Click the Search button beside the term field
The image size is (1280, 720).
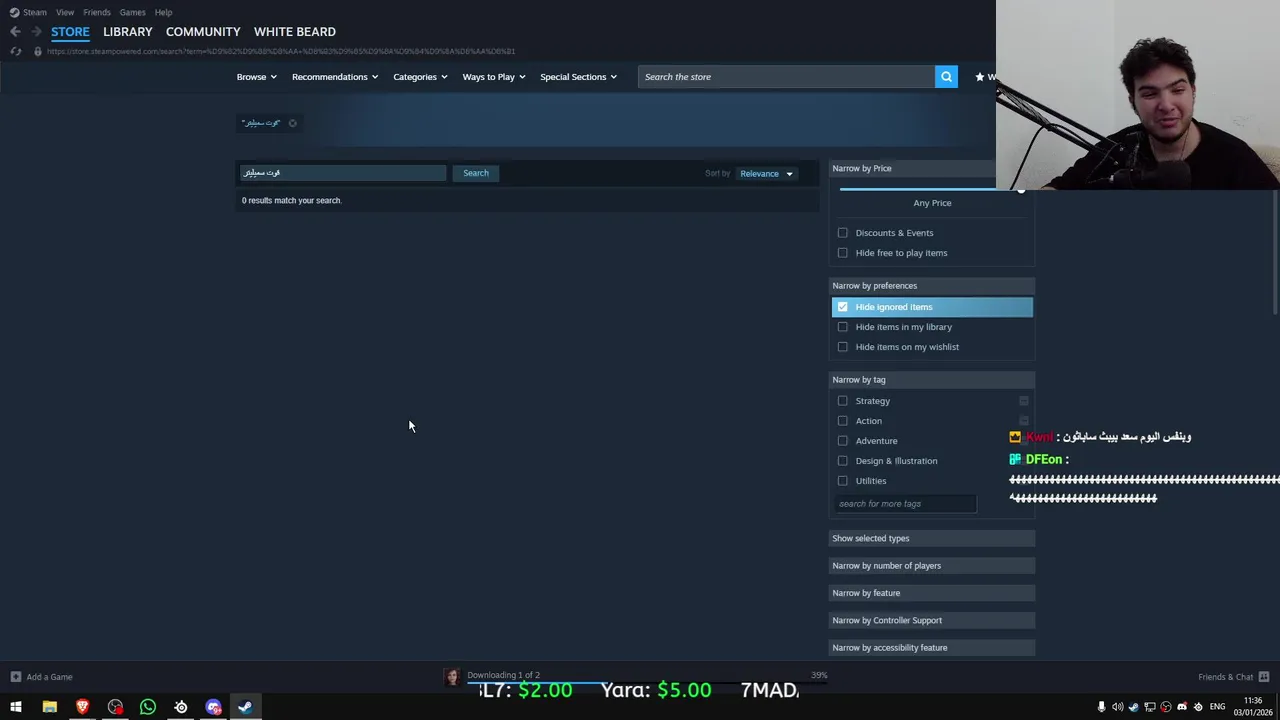(476, 173)
